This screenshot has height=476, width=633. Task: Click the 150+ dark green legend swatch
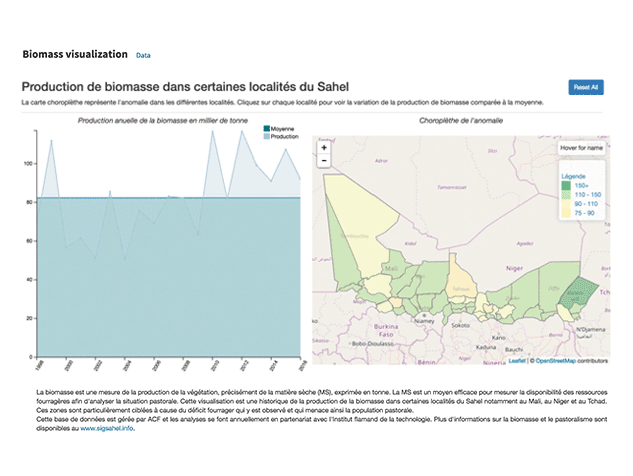coord(565,185)
